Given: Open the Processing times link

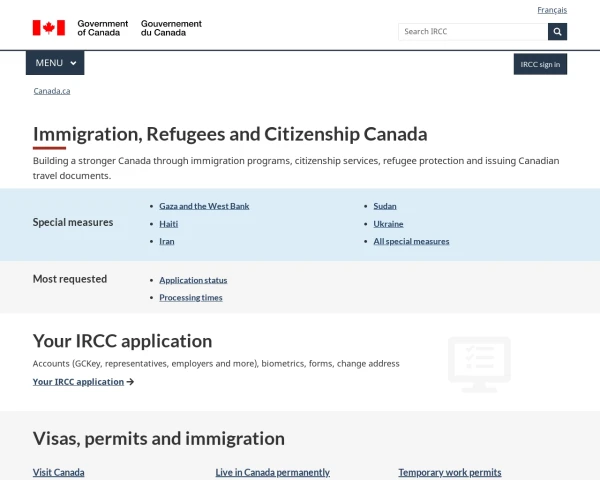Looking at the screenshot, I should click(x=191, y=298).
